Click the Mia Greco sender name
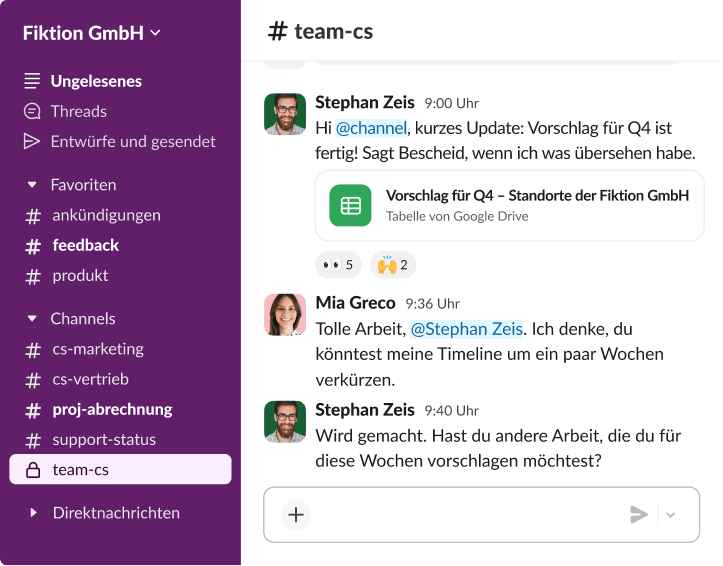The image size is (723, 566). tap(356, 303)
